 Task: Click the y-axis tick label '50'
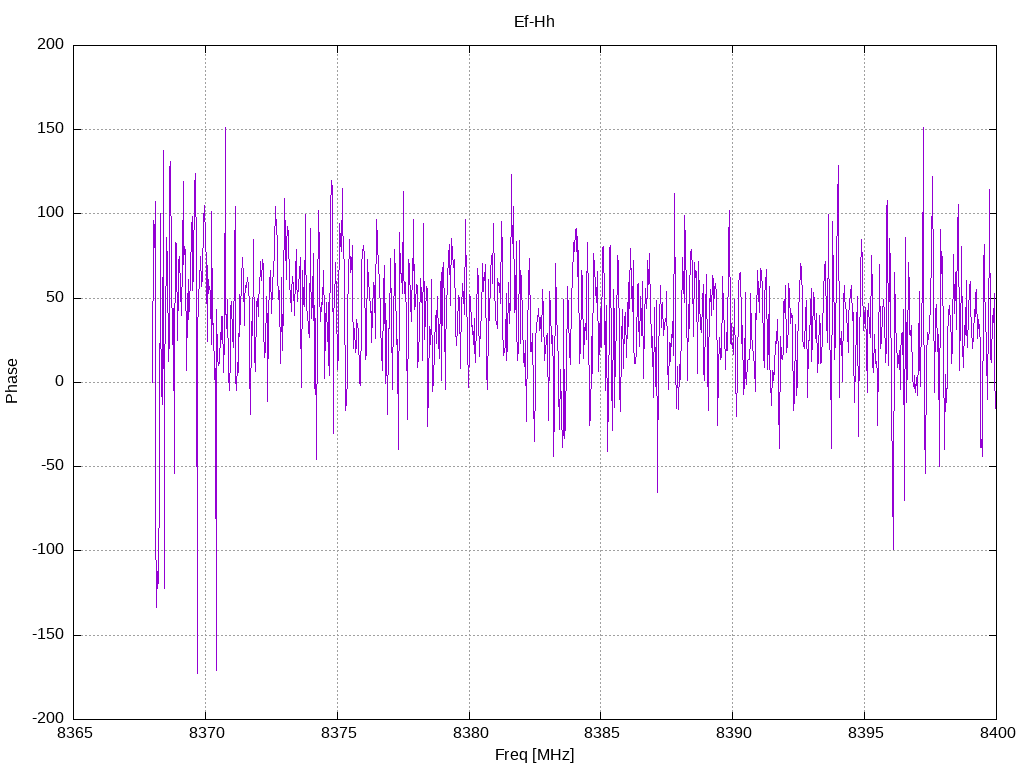click(x=56, y=297)
